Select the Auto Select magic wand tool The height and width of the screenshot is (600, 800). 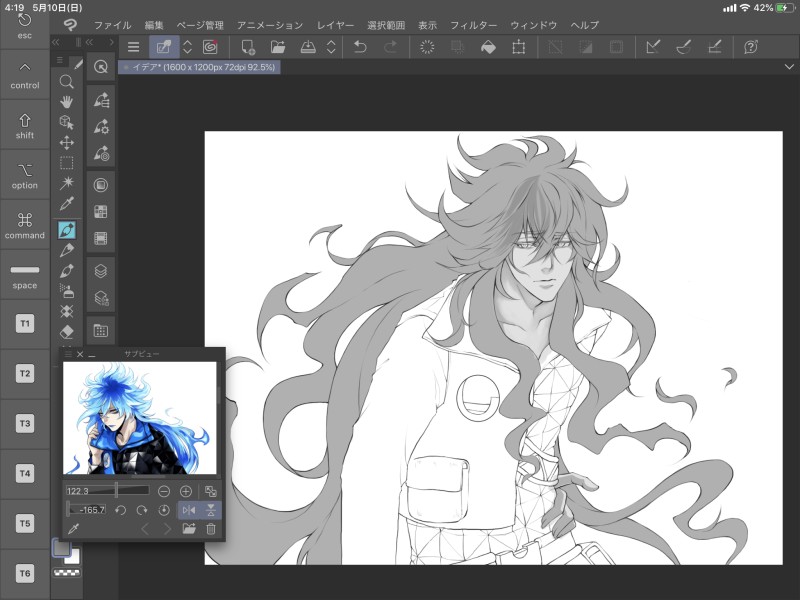pos(66,183)
